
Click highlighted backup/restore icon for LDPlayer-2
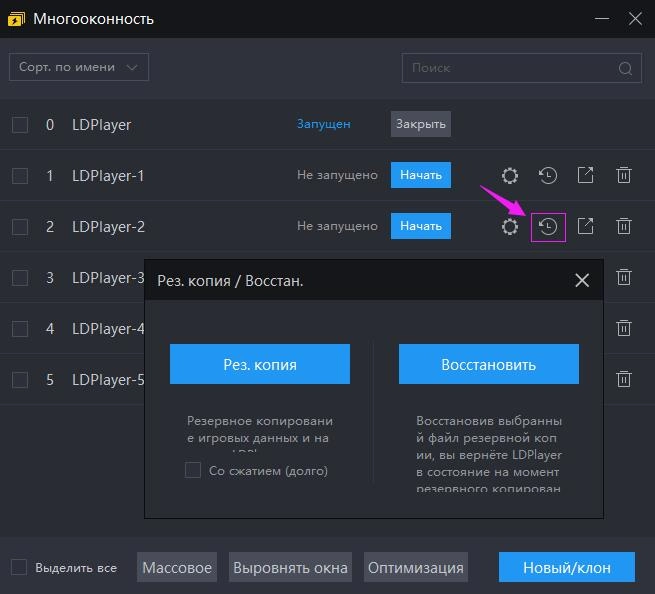[548, 227]
